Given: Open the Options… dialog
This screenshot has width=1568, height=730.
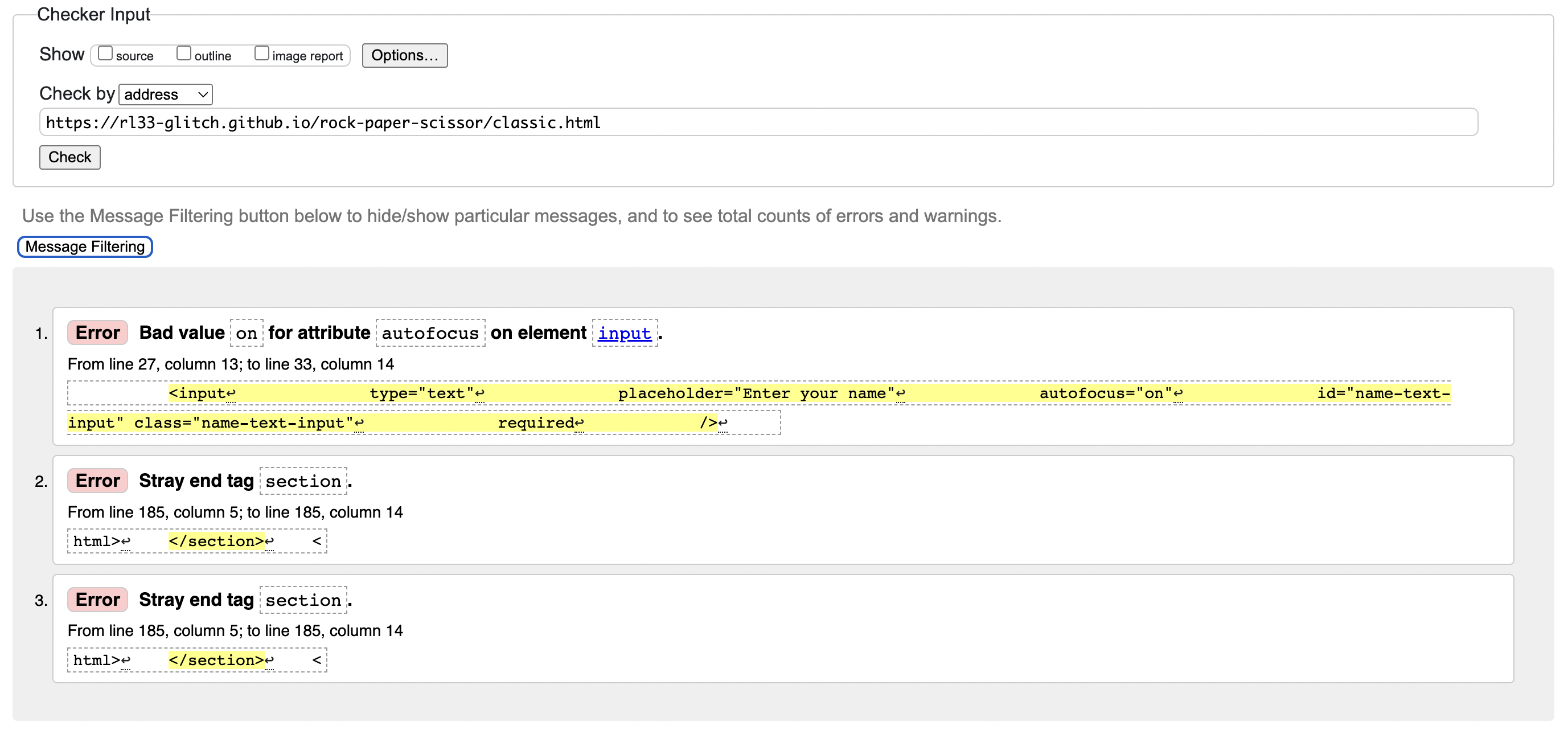Looking at the screenshot, I should 404,55.
